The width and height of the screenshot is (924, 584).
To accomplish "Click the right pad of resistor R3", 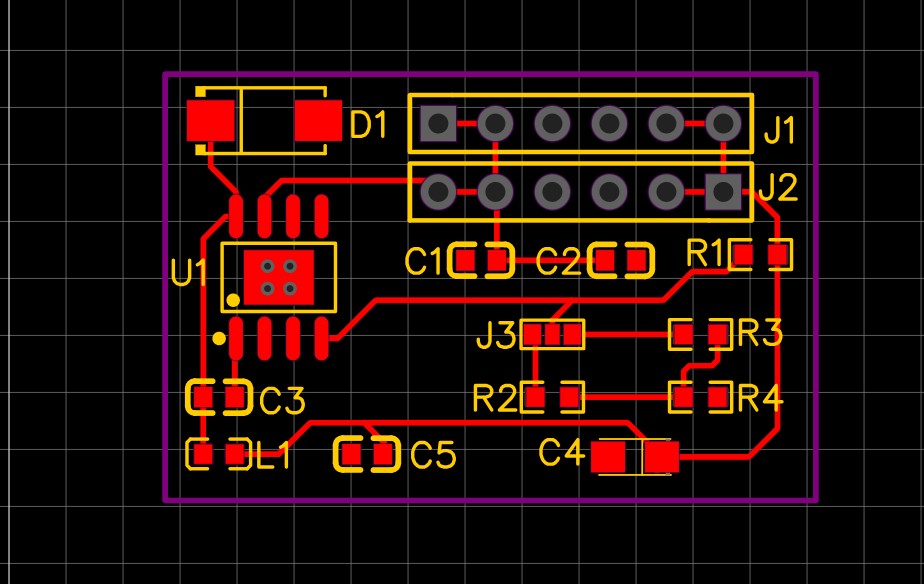I will [718, 335].
